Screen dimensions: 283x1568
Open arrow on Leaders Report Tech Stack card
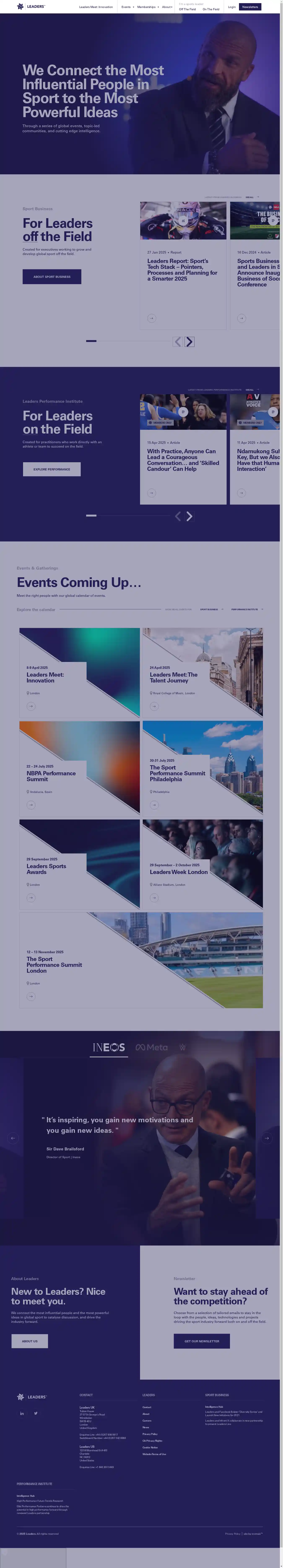pos(152,318)
